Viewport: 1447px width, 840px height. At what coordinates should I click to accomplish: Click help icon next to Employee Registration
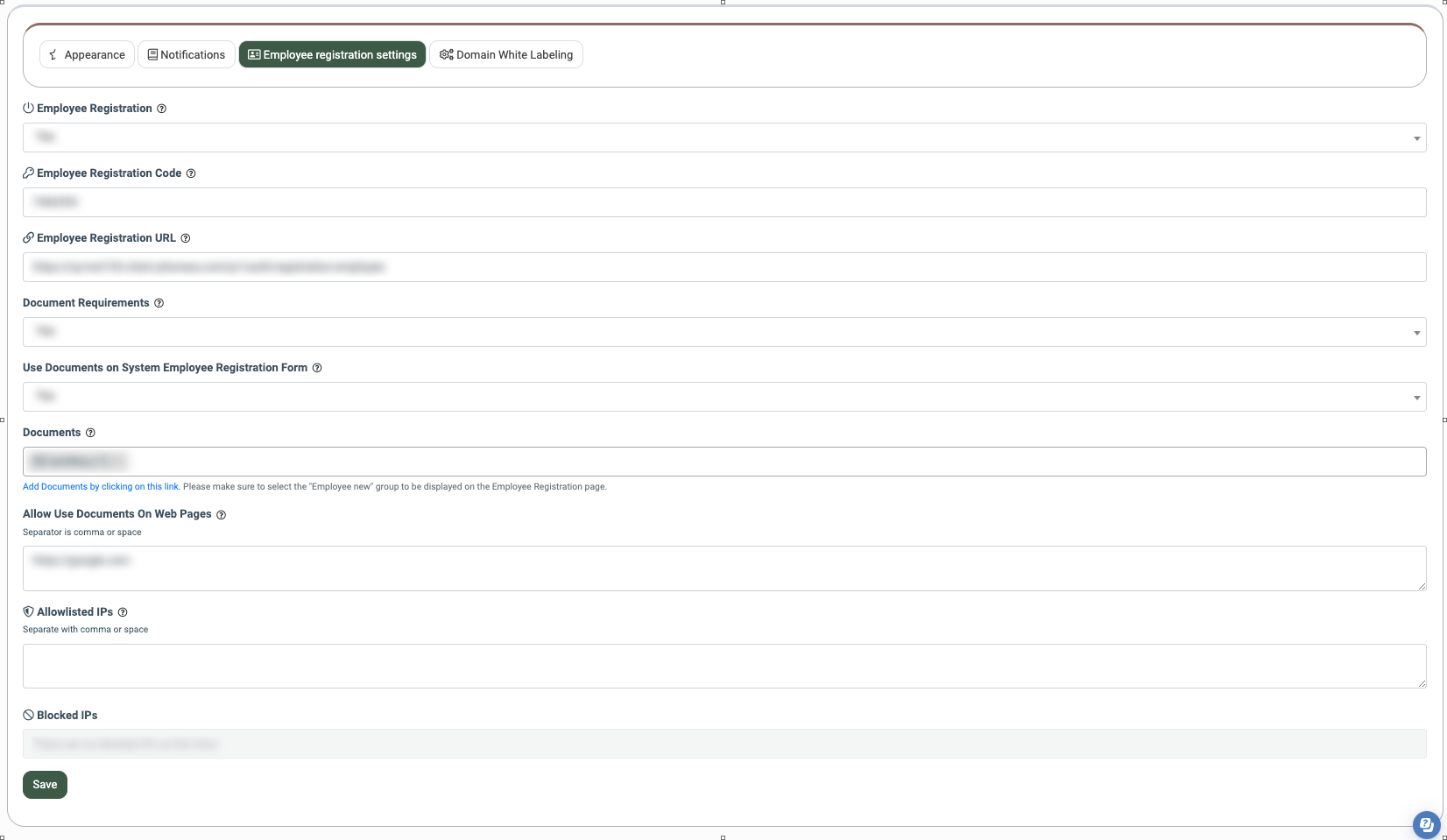161,109
